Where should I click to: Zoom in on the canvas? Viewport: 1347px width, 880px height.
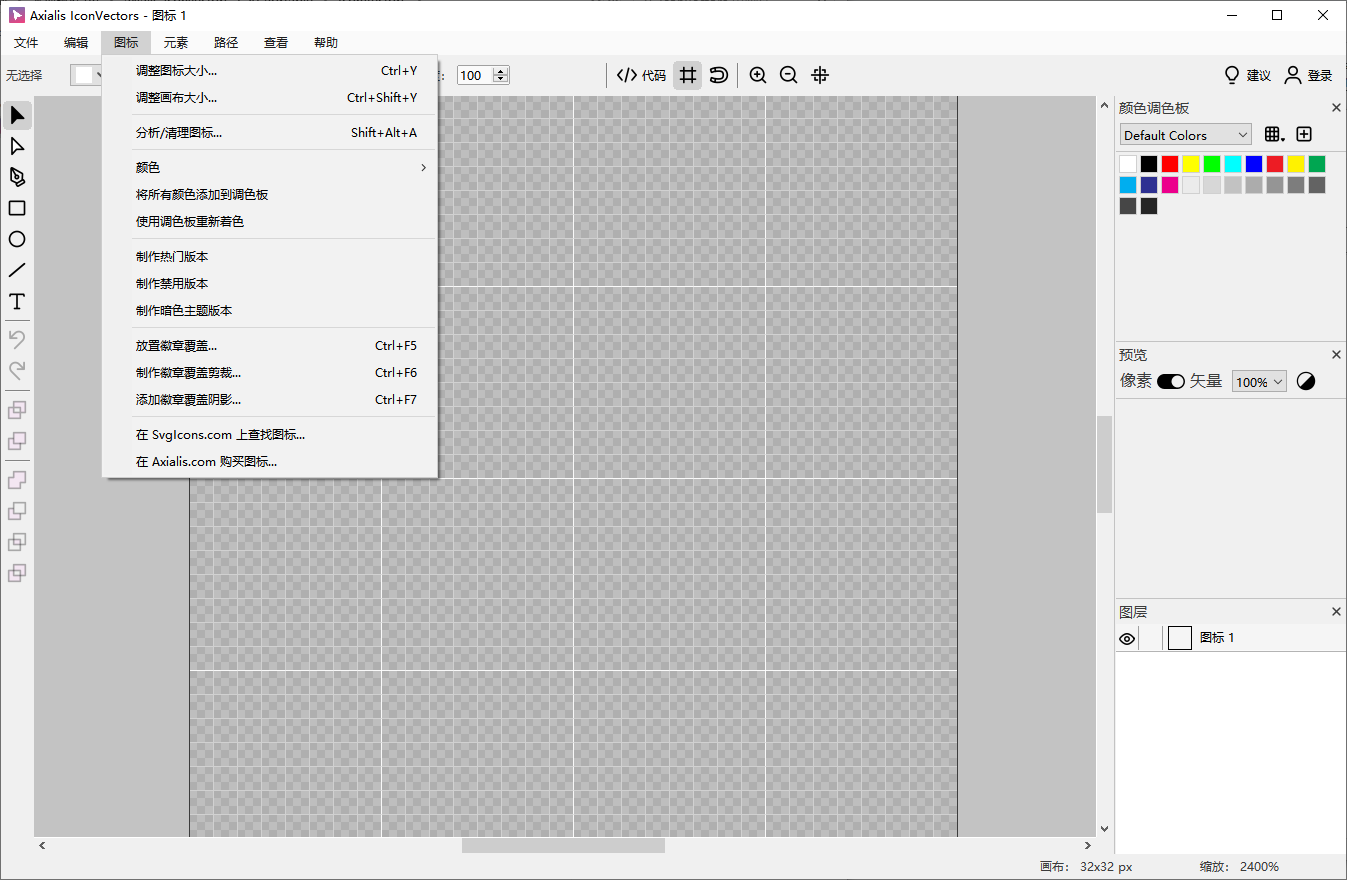[757, 75]
